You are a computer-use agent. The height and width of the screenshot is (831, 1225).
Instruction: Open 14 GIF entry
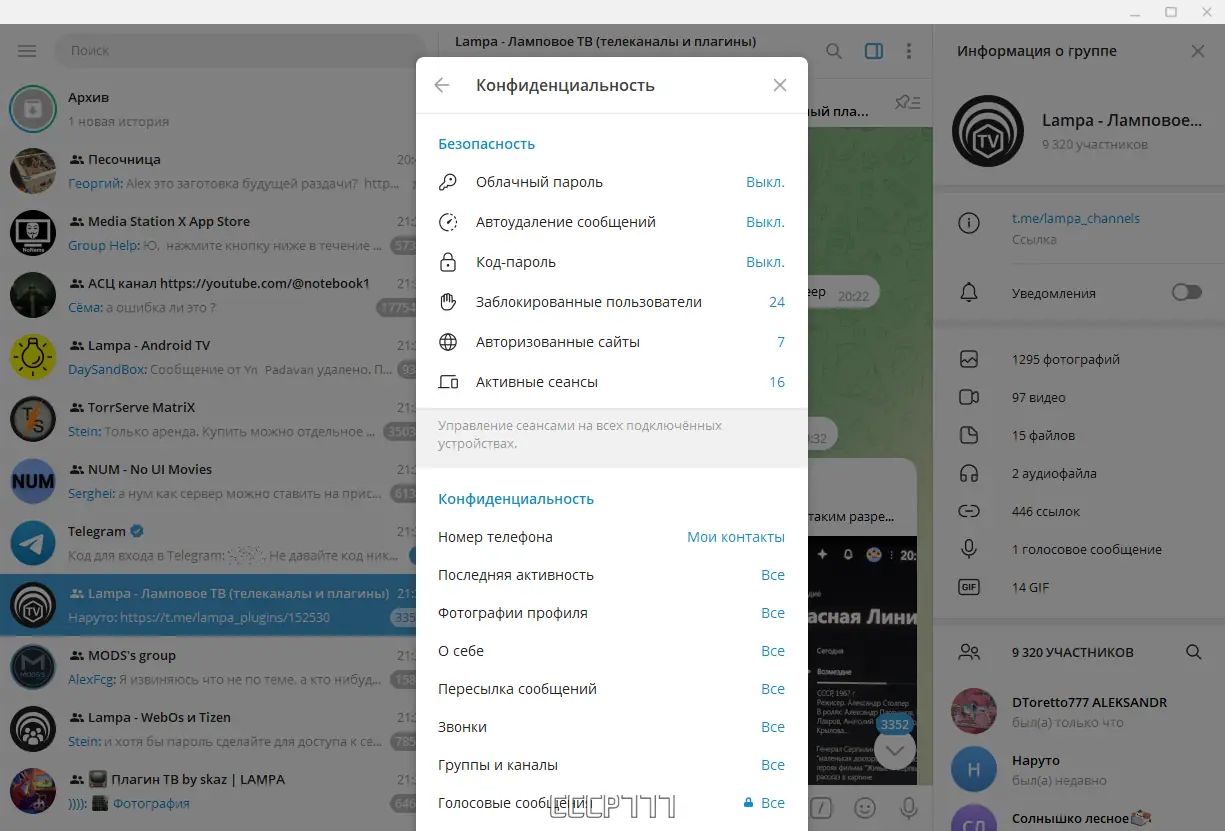[1078, 587]
